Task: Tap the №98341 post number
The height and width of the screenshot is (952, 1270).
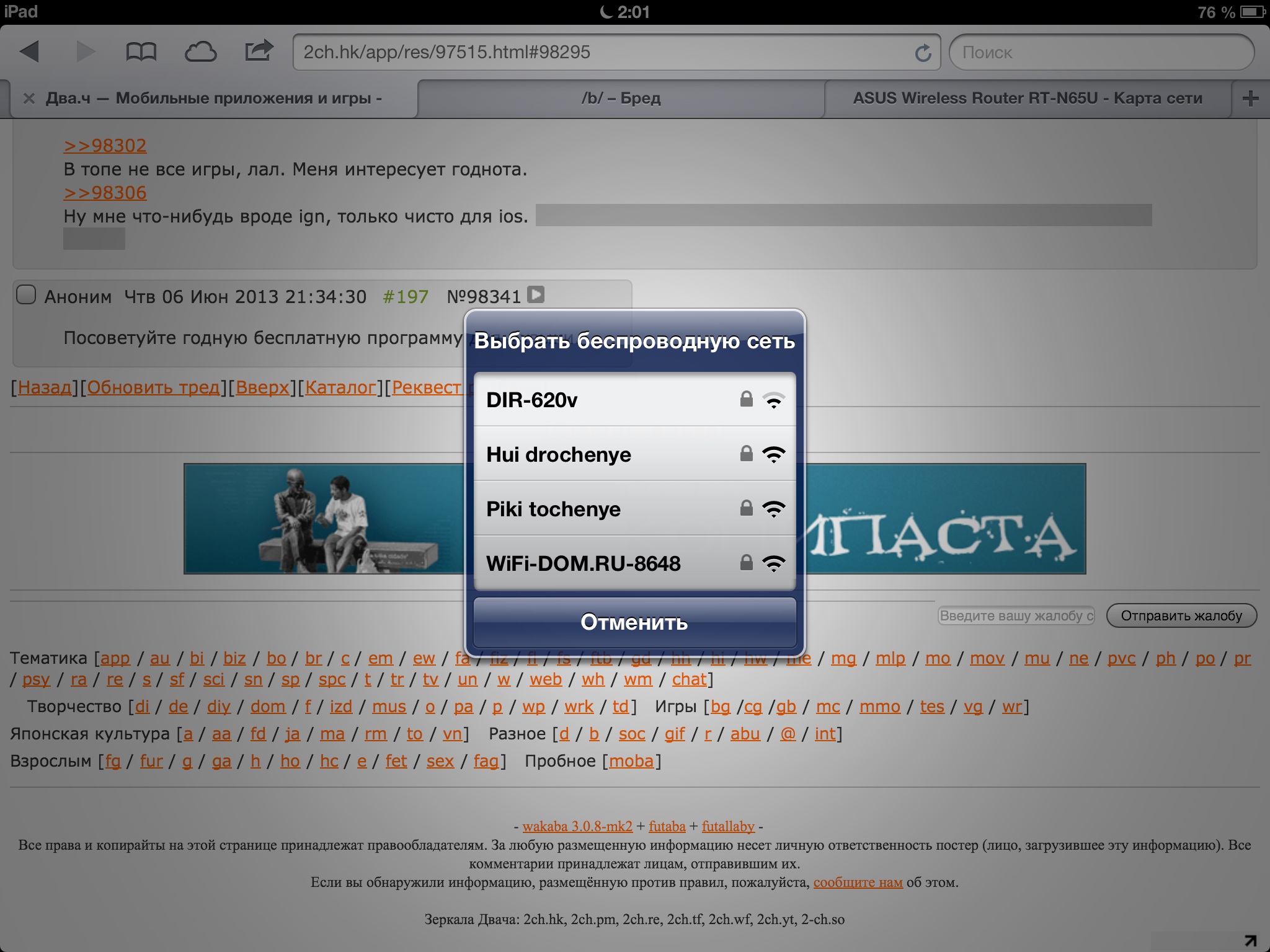Action: (x=484, y=297)
